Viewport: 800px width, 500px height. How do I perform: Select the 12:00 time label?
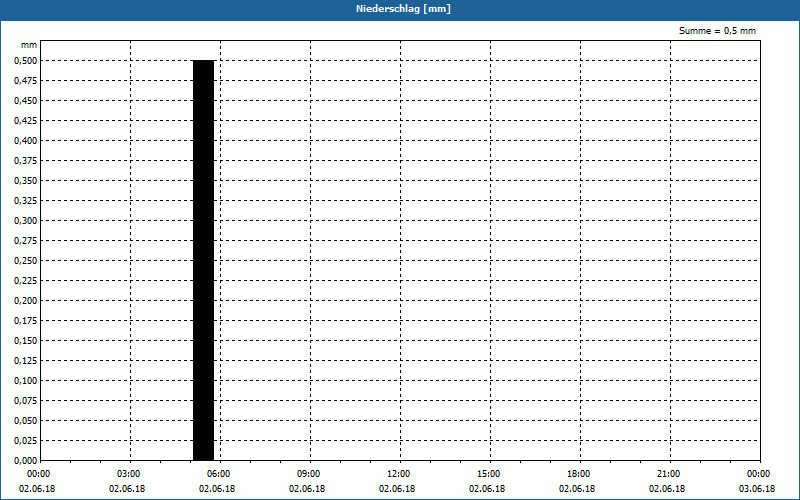click(398, 474)
